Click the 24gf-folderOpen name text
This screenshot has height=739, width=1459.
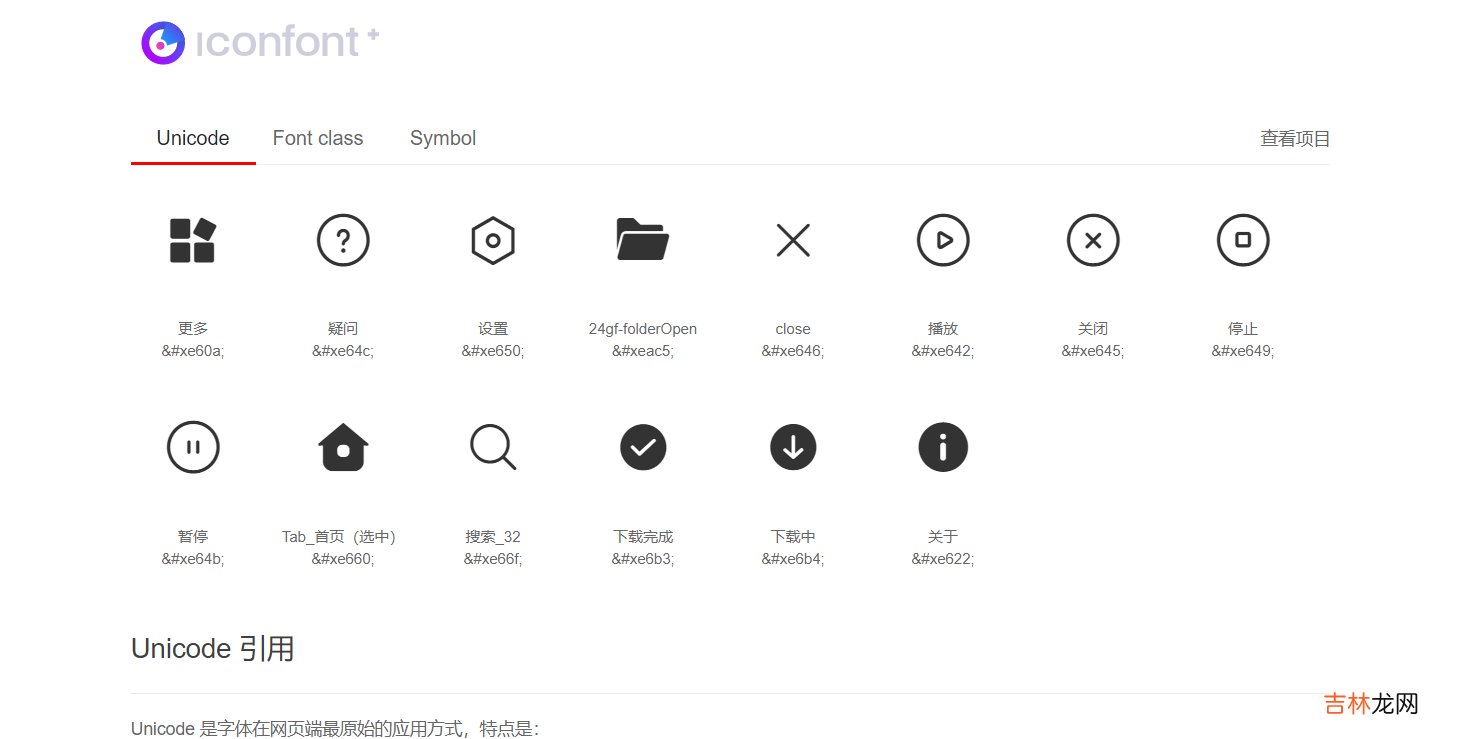[643, 329]
